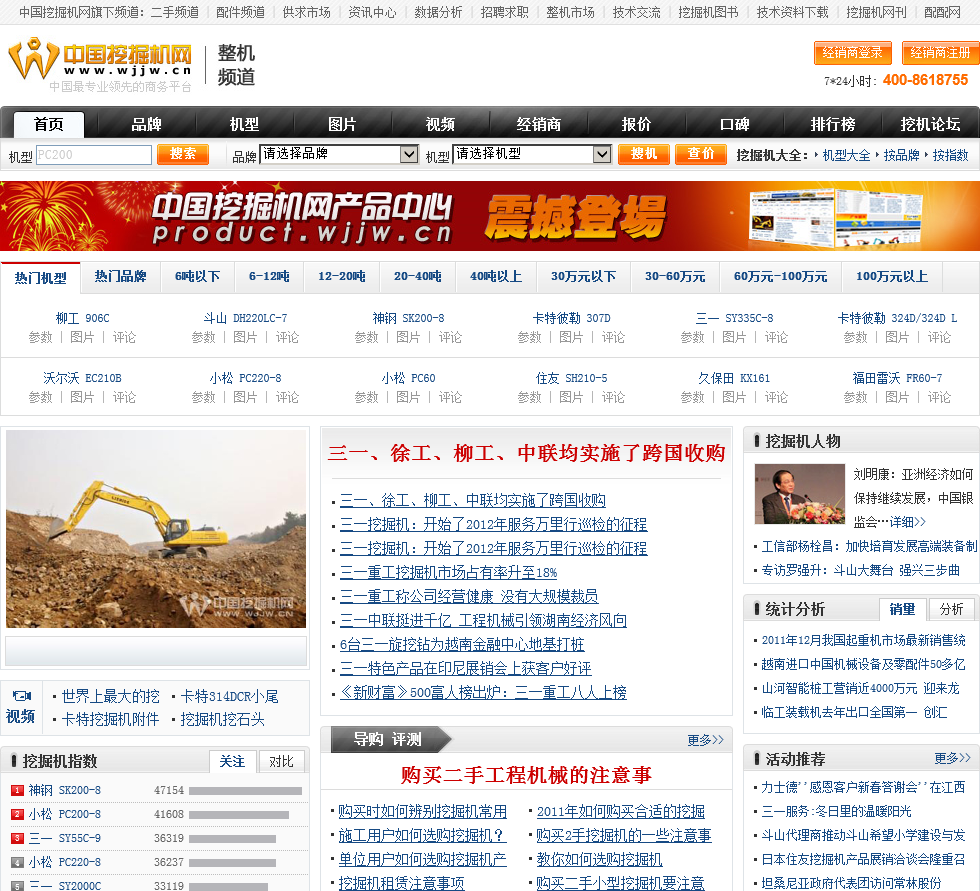
Task: Click 参数 under 小松 PC60
Action: (366, 397)
